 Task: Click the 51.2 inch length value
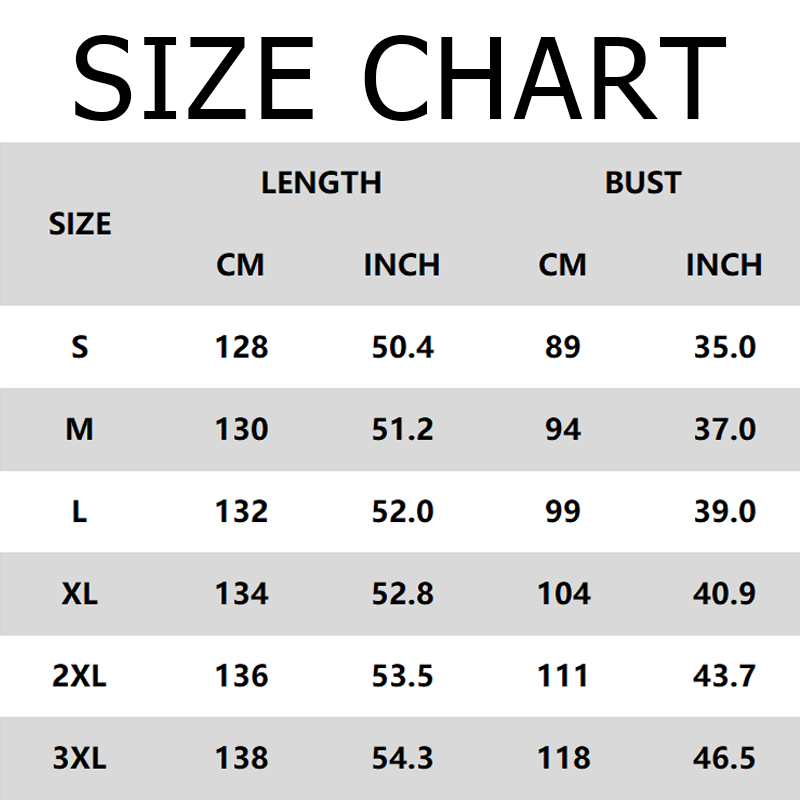click(402, 429)
